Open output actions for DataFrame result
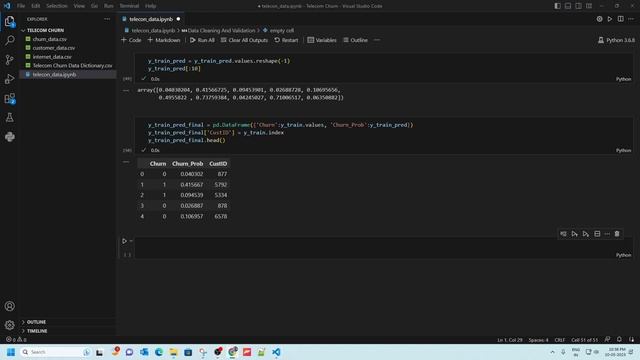The image size is (640, 360). [x=126, y=162]
